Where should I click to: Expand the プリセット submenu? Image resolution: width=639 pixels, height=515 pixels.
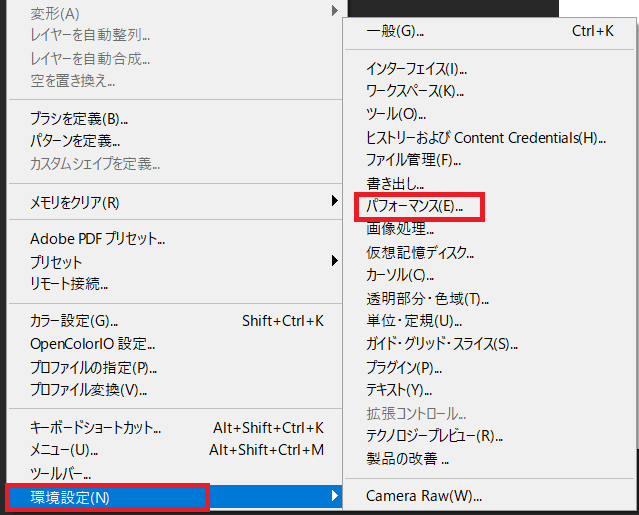175,262
